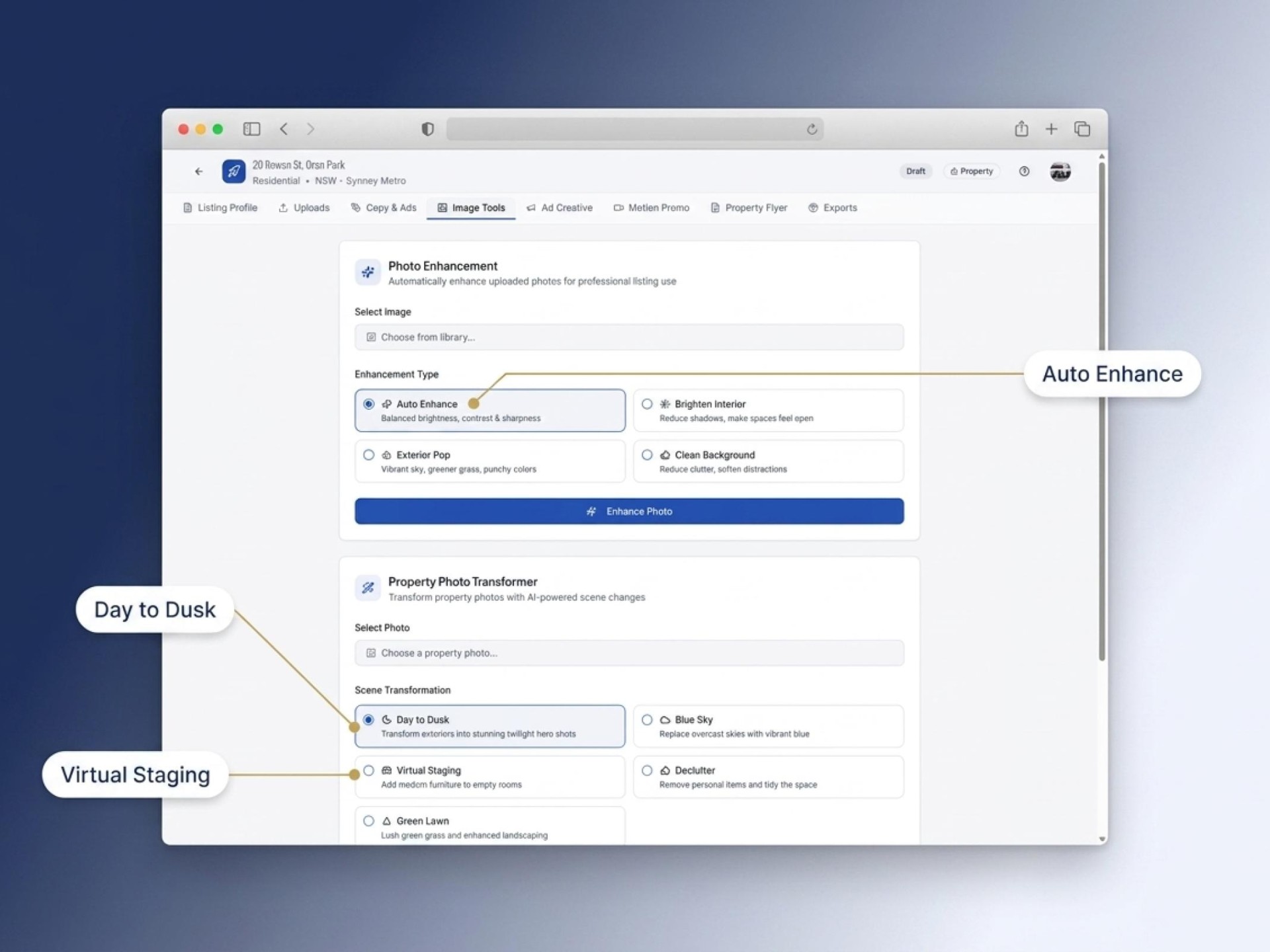Click the scrollbar up arrow
1270x952 pixels.
tap(1101, 157)
